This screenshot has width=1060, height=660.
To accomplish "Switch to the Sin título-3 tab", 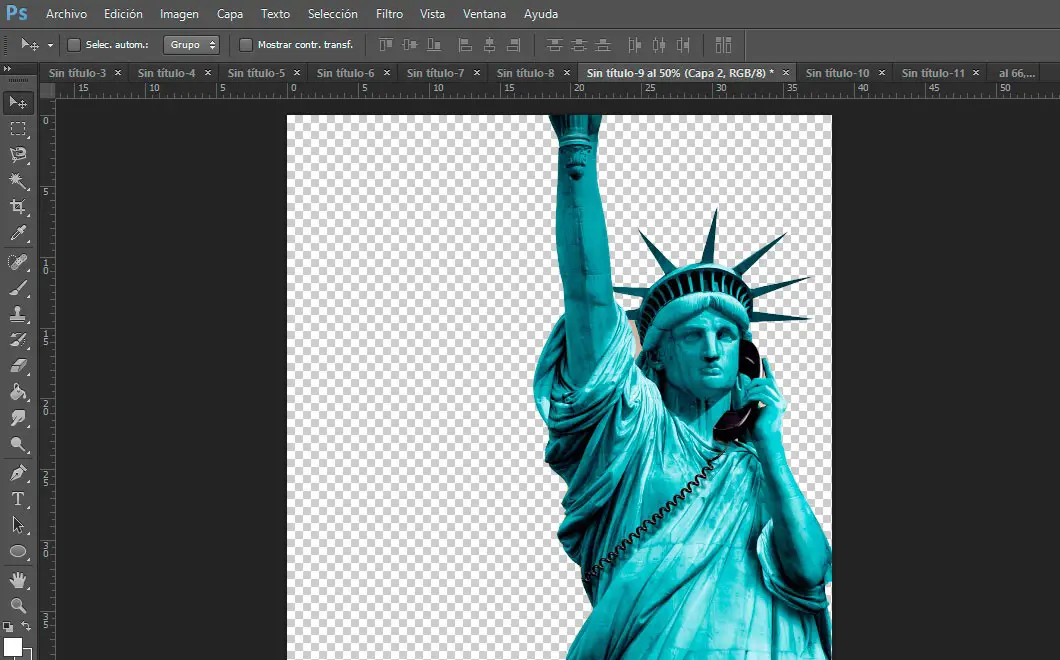I will (77, 73).
